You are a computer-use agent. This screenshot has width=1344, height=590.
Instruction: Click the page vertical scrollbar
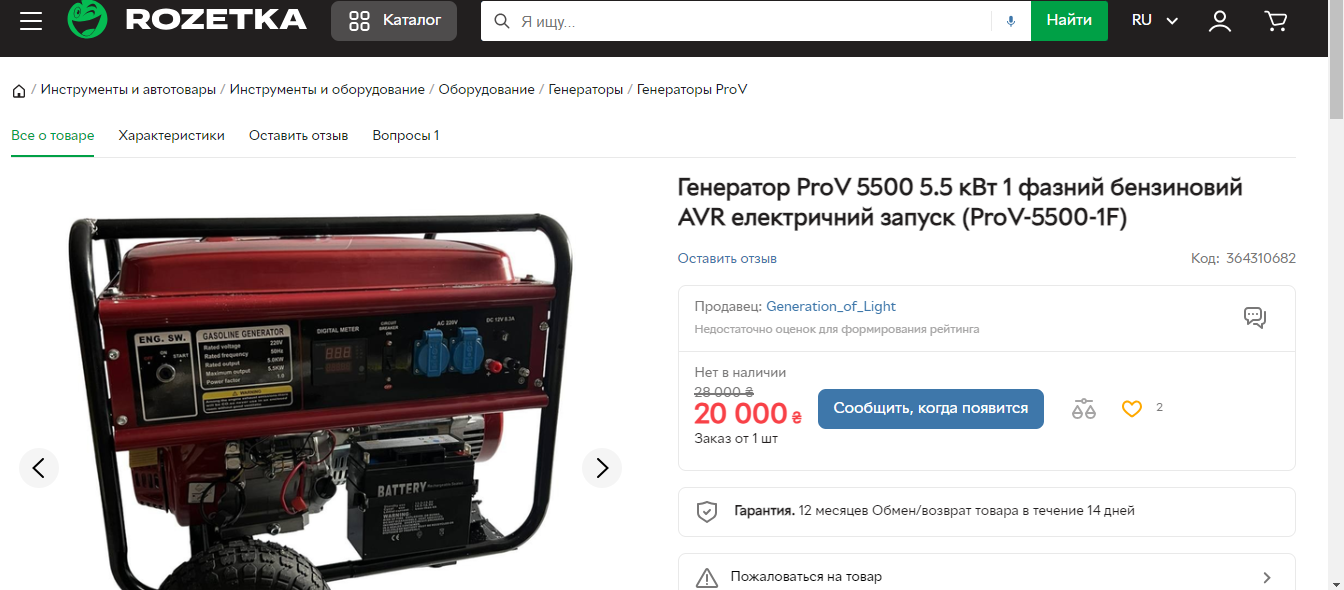tap(1336, 295)
